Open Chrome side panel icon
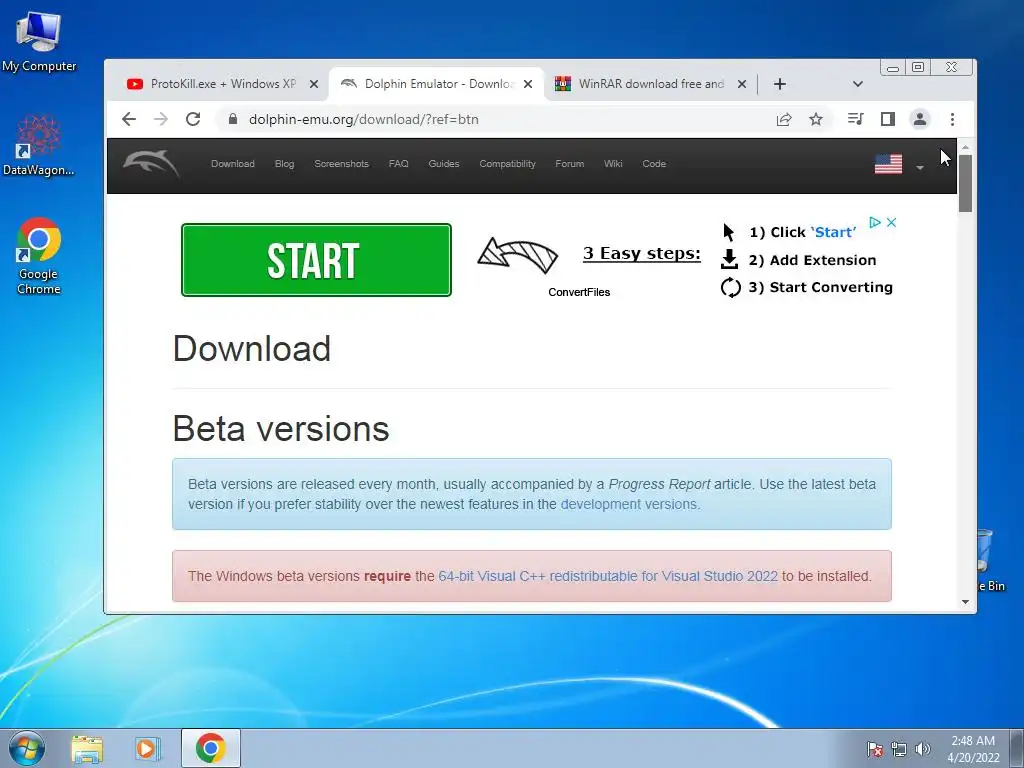 (888, 119)
